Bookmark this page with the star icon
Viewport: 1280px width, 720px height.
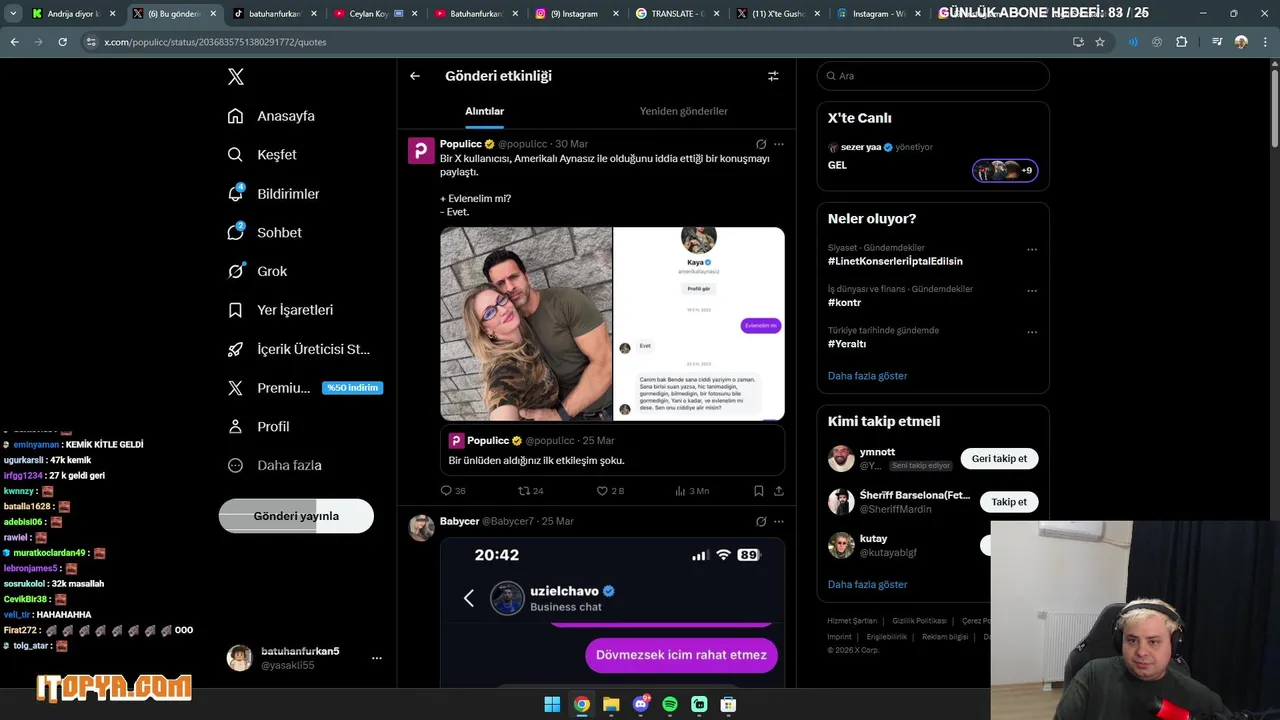pyautogui.click(x=1100, y=42)
